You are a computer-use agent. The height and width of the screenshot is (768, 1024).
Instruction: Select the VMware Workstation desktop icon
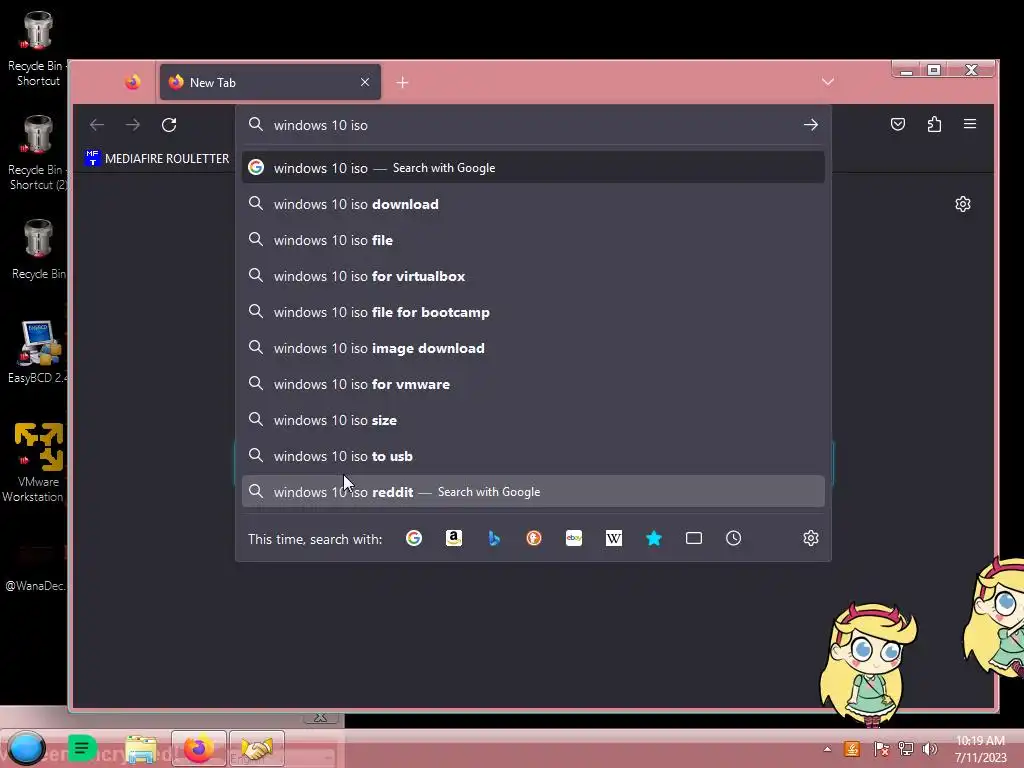[x=34, y=463]
